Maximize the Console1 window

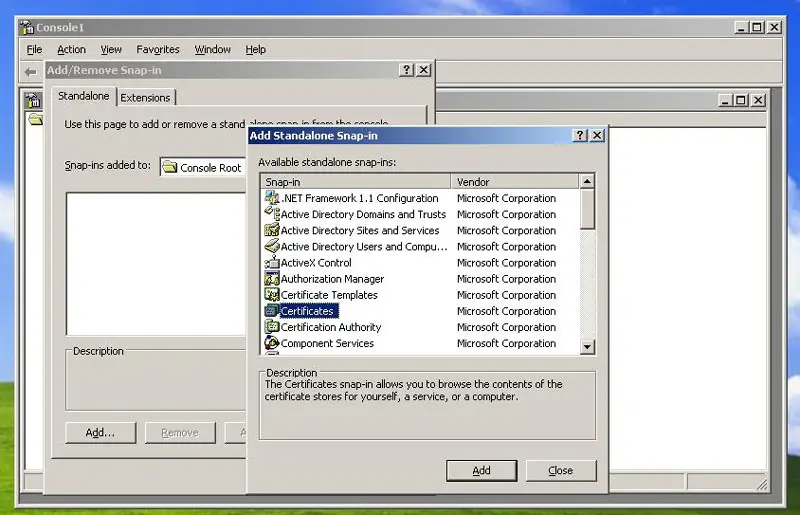click(x=757, y=27)
